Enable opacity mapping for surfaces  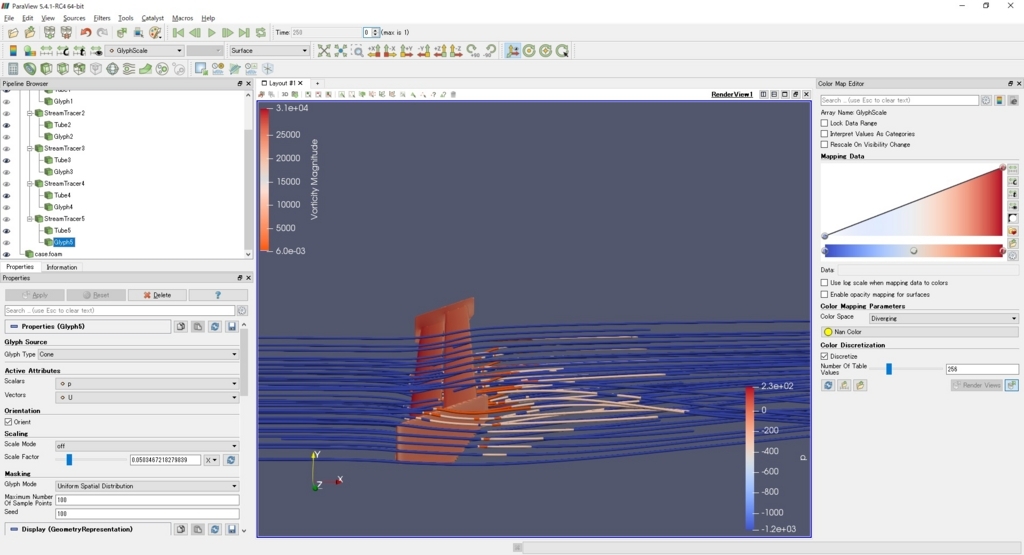point(824,294)
